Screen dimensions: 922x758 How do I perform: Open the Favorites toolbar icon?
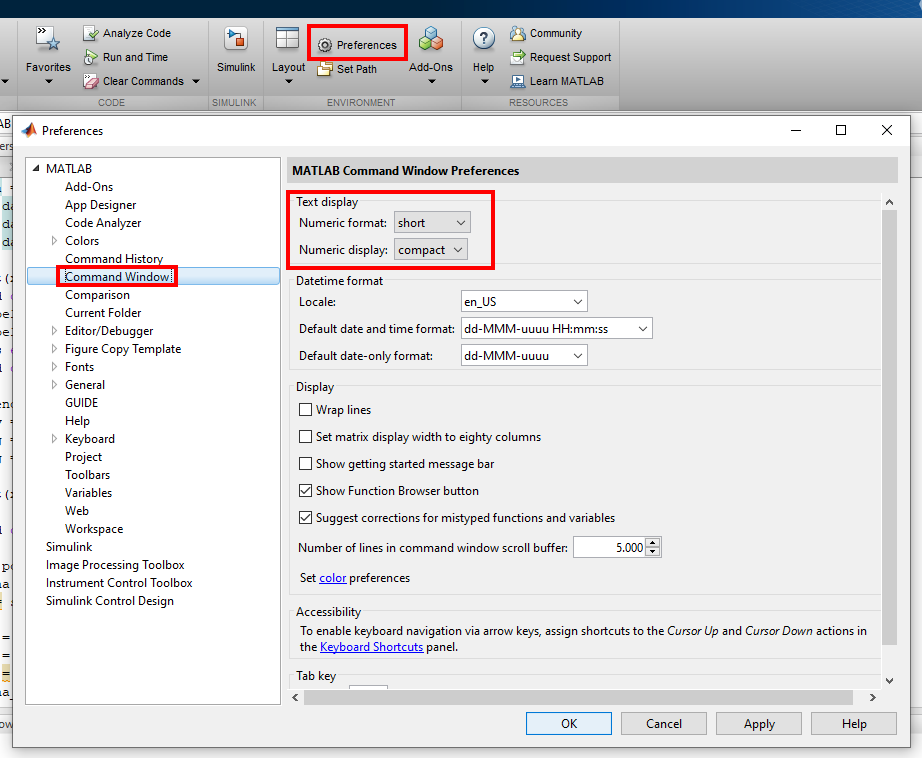point(48,39)
